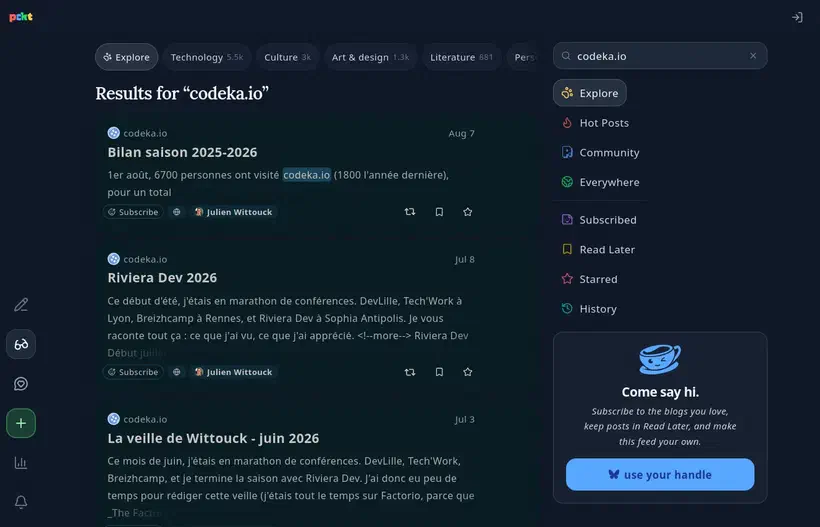Viewport: 820px width, 527px height.
Task: Open the History list
Action: (589, 309)
